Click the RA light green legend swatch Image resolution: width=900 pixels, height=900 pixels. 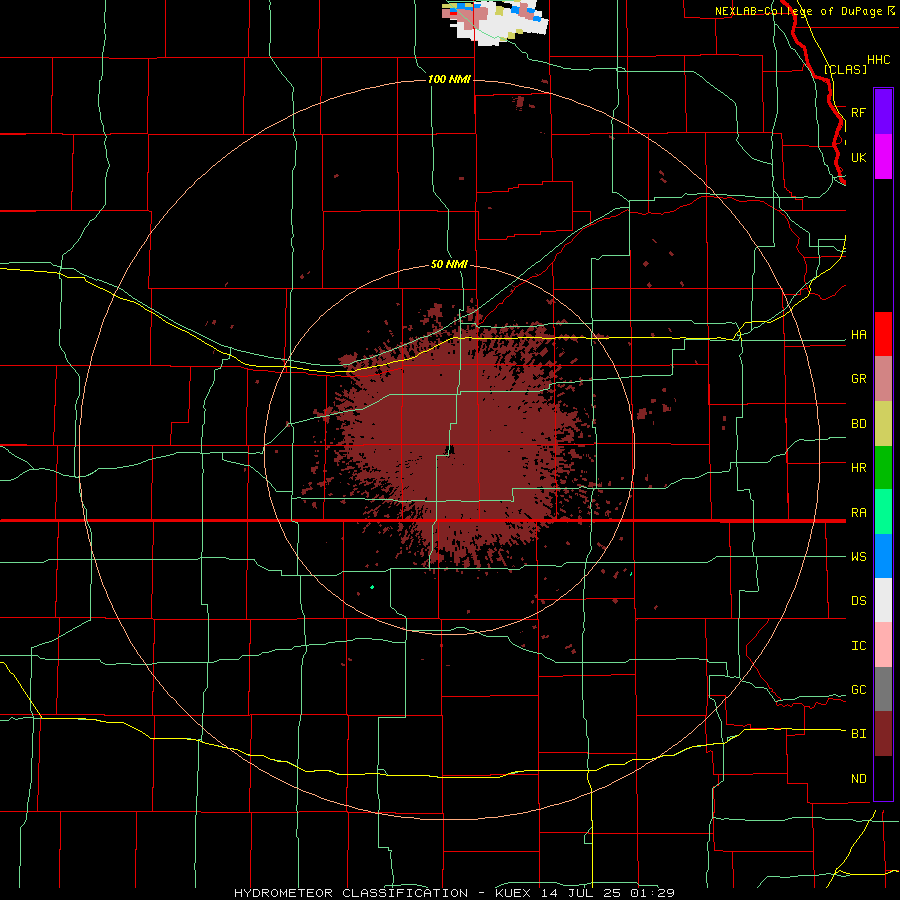(883, 512)
